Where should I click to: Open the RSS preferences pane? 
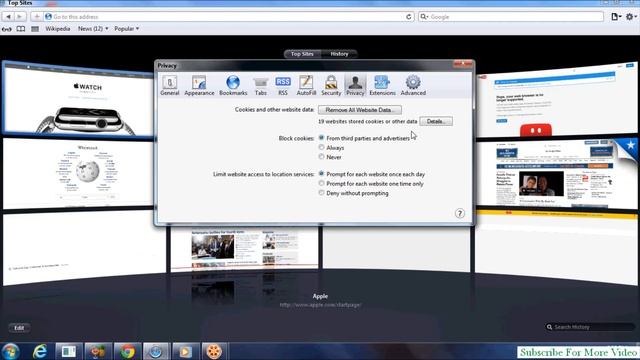283,85
